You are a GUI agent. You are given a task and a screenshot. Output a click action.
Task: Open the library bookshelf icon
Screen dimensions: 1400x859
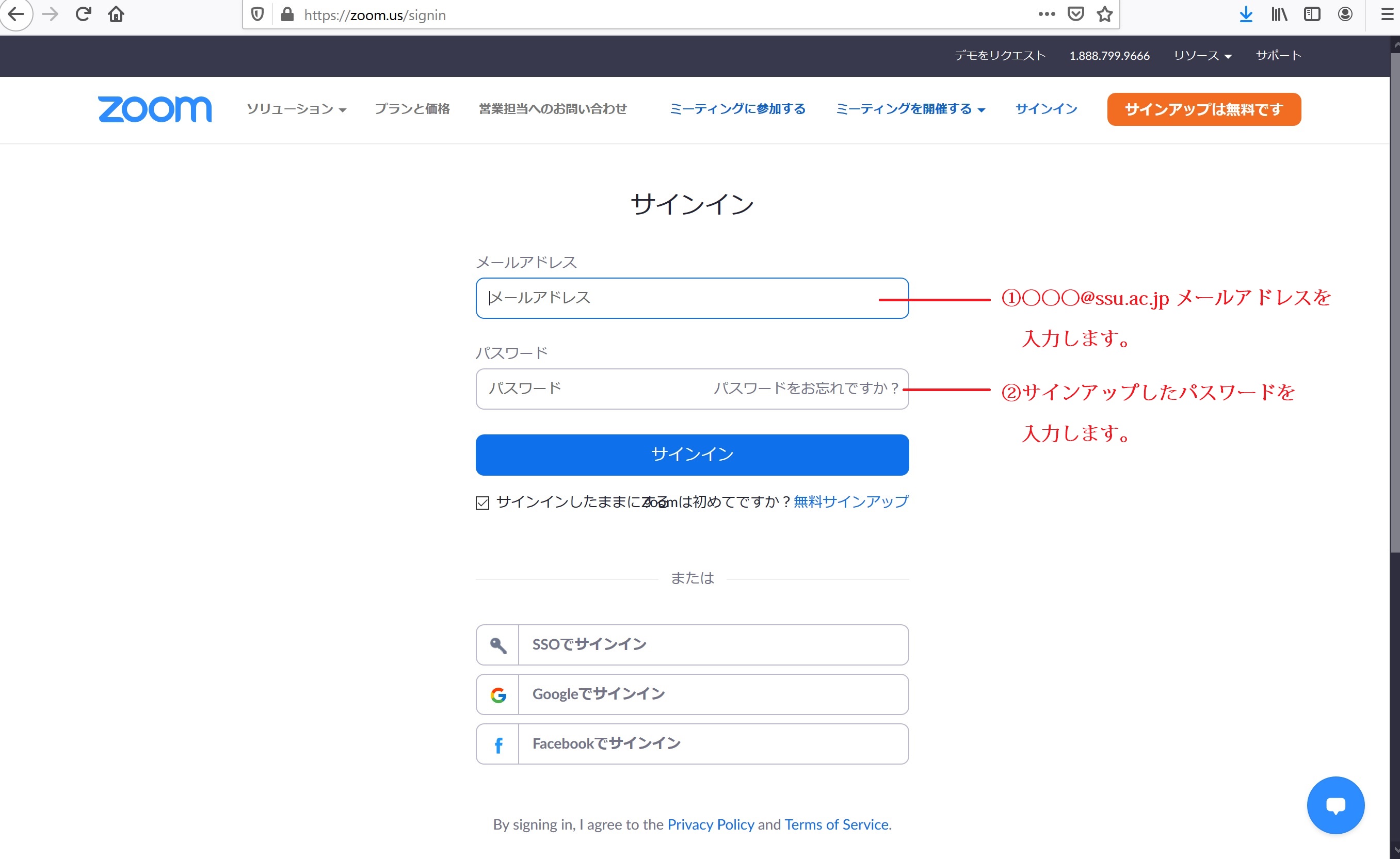pos(1279,14)
